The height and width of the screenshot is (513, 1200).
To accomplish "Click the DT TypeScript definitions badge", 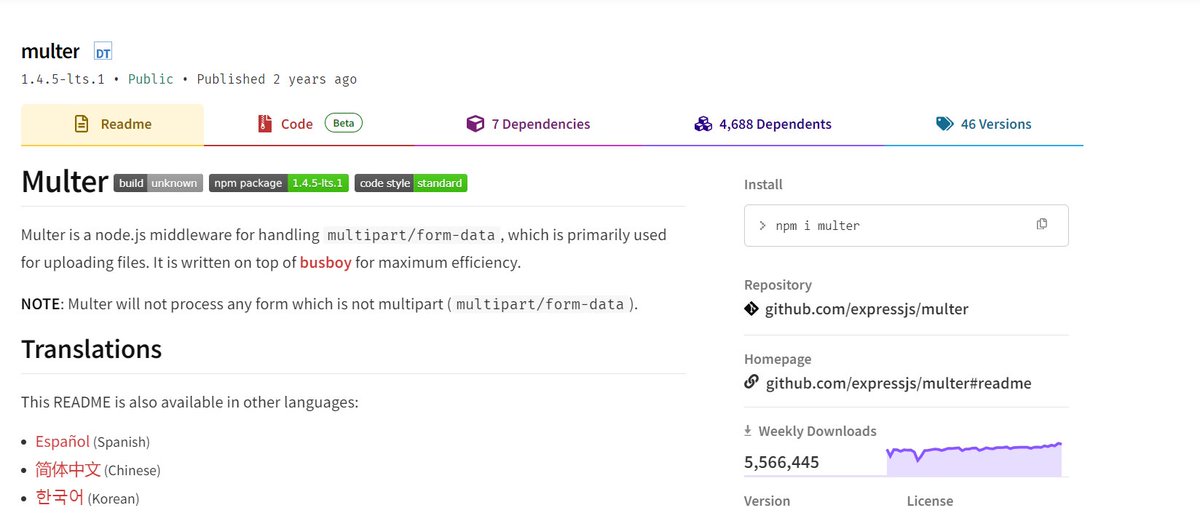I will [103, 51].
